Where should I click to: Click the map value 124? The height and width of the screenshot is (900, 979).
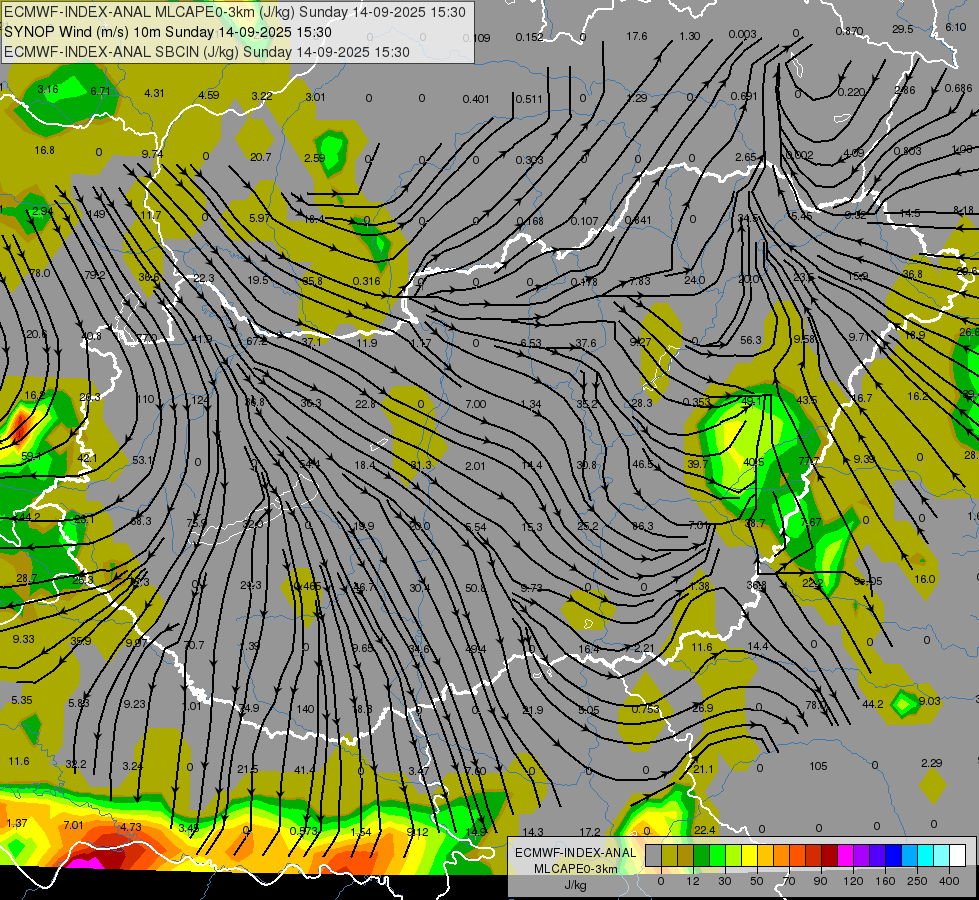click(x=200, y=400)
